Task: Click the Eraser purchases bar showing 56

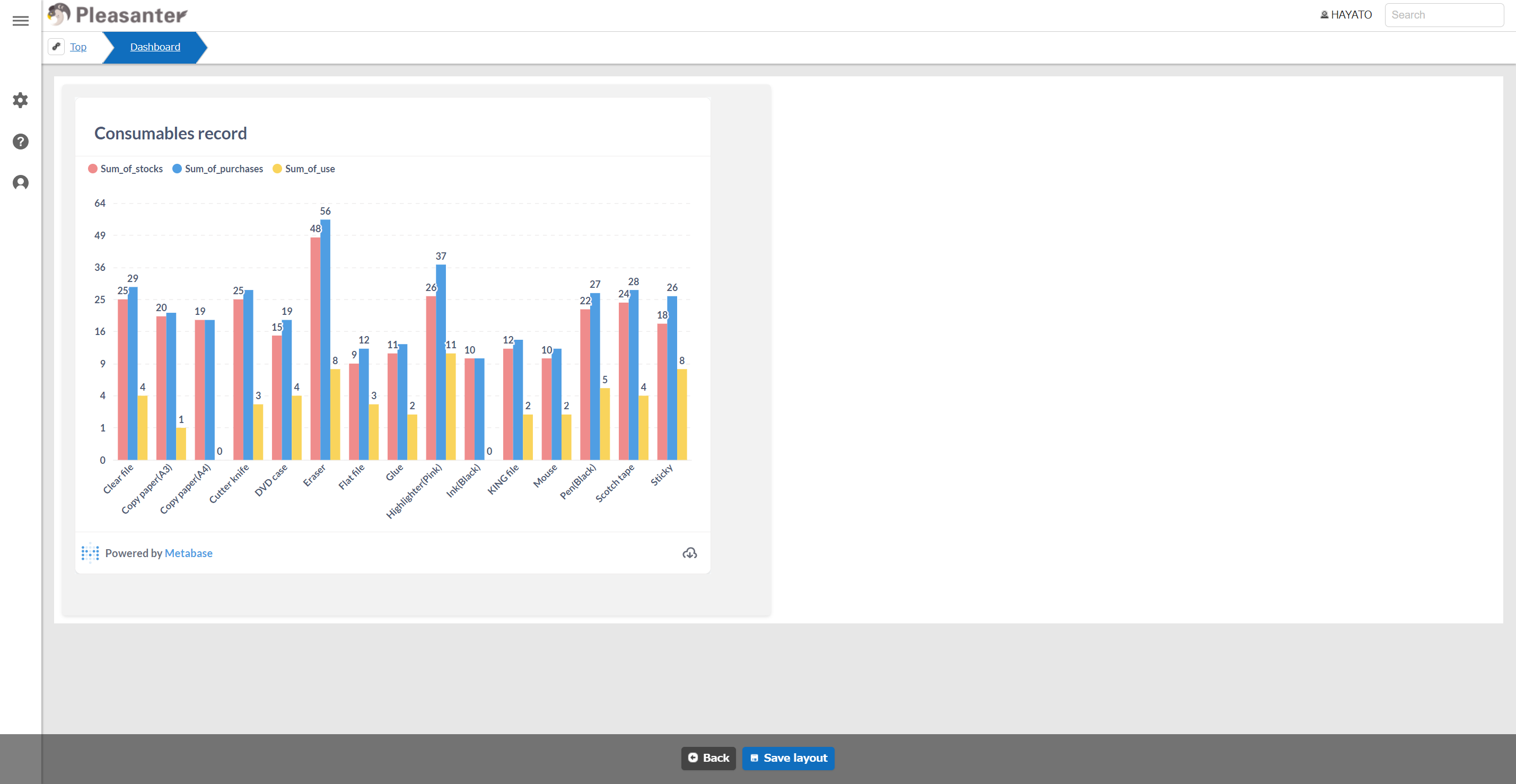Action: (x=326, y=339)
